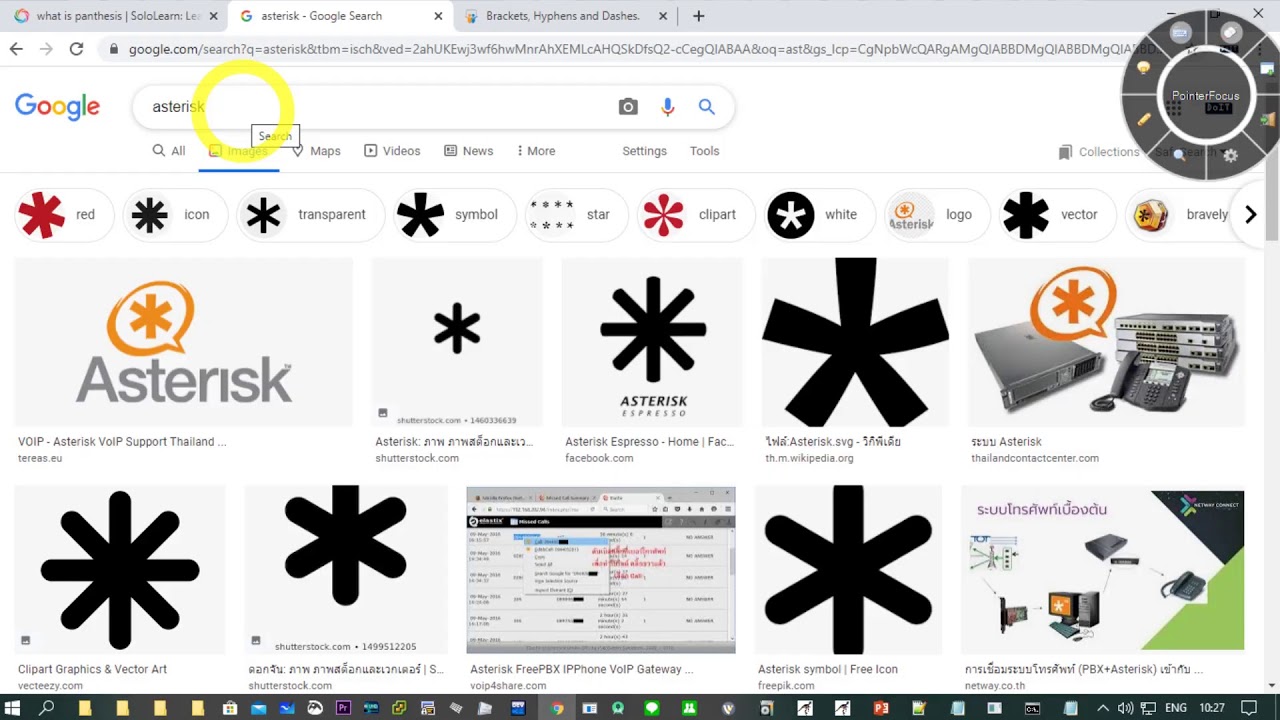Activate the PointerFocus magnifier tool

coord(1181,155)
